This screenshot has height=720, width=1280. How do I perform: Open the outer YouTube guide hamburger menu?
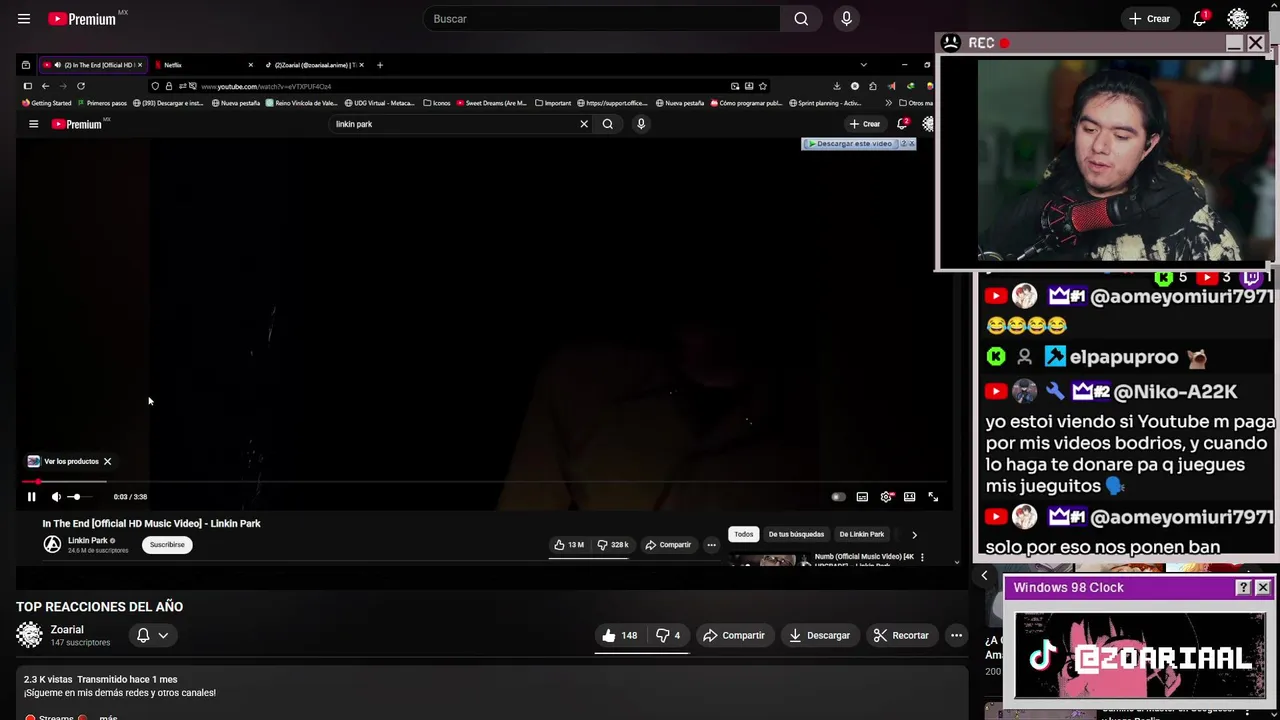24,18
